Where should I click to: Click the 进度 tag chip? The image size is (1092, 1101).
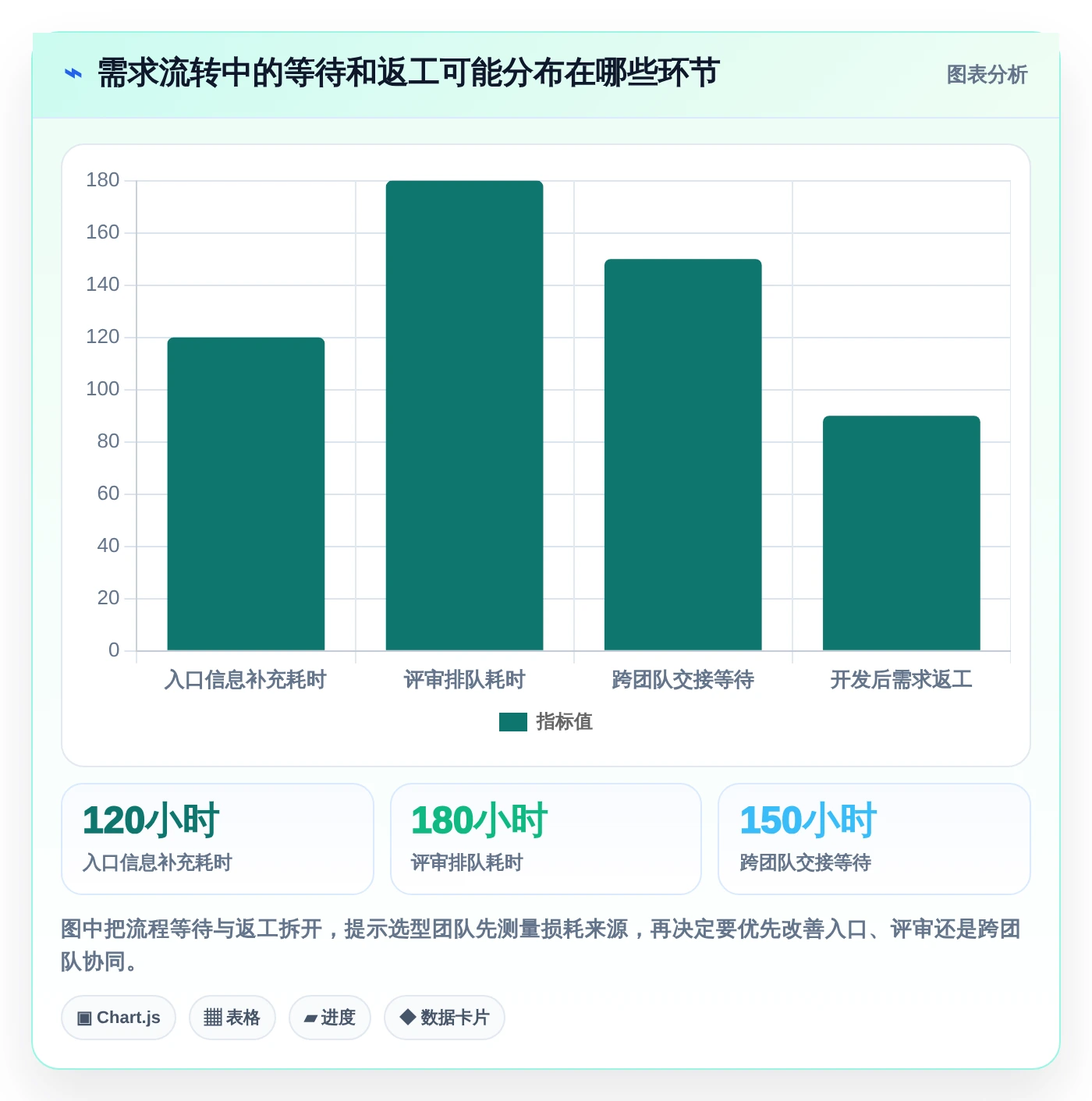[x=330, y=1018]
